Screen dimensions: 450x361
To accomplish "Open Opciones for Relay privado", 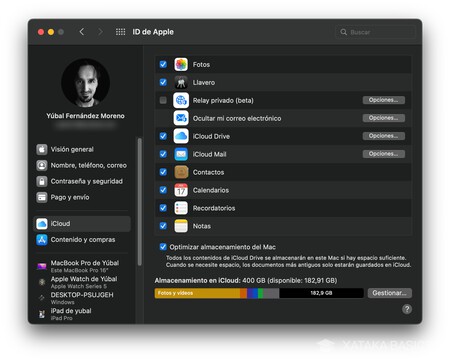I will click(x=384, y=100).
